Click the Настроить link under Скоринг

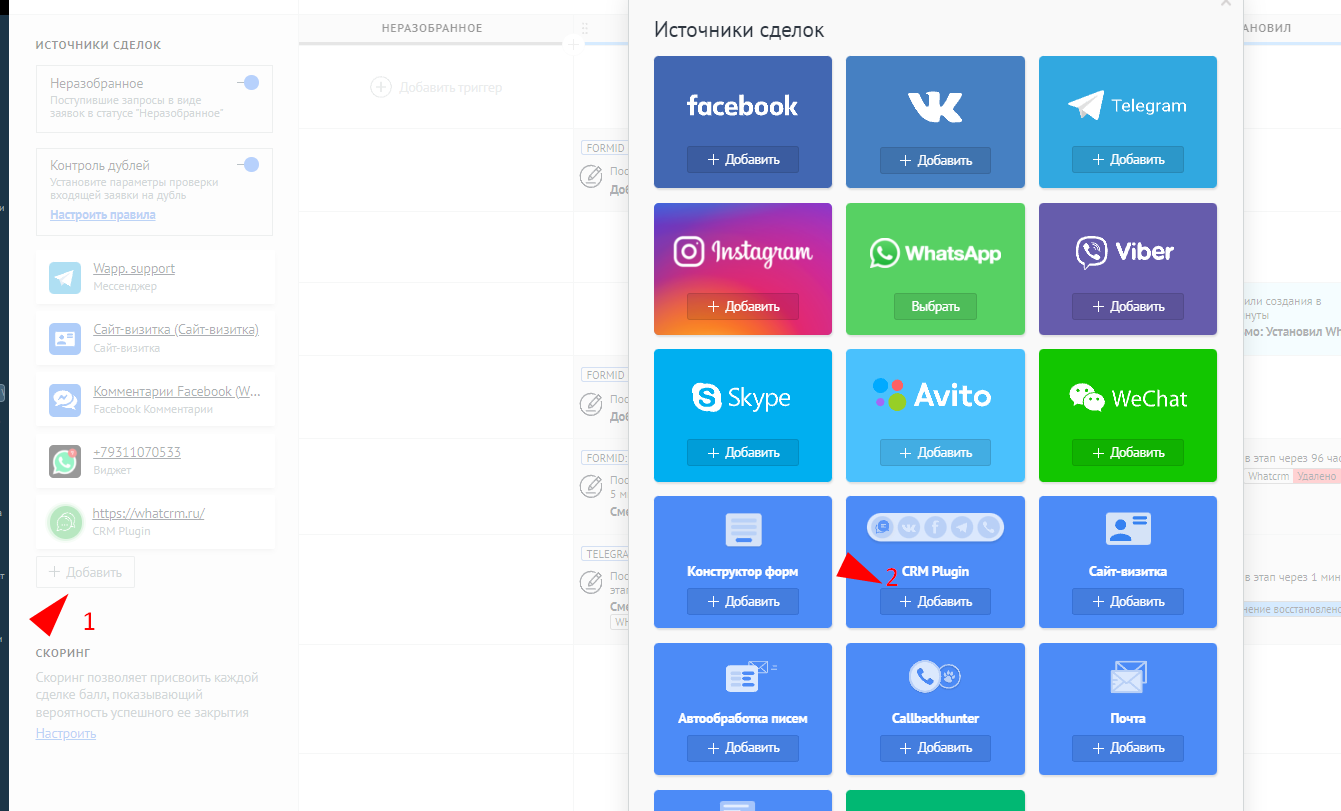coord(66,733)
